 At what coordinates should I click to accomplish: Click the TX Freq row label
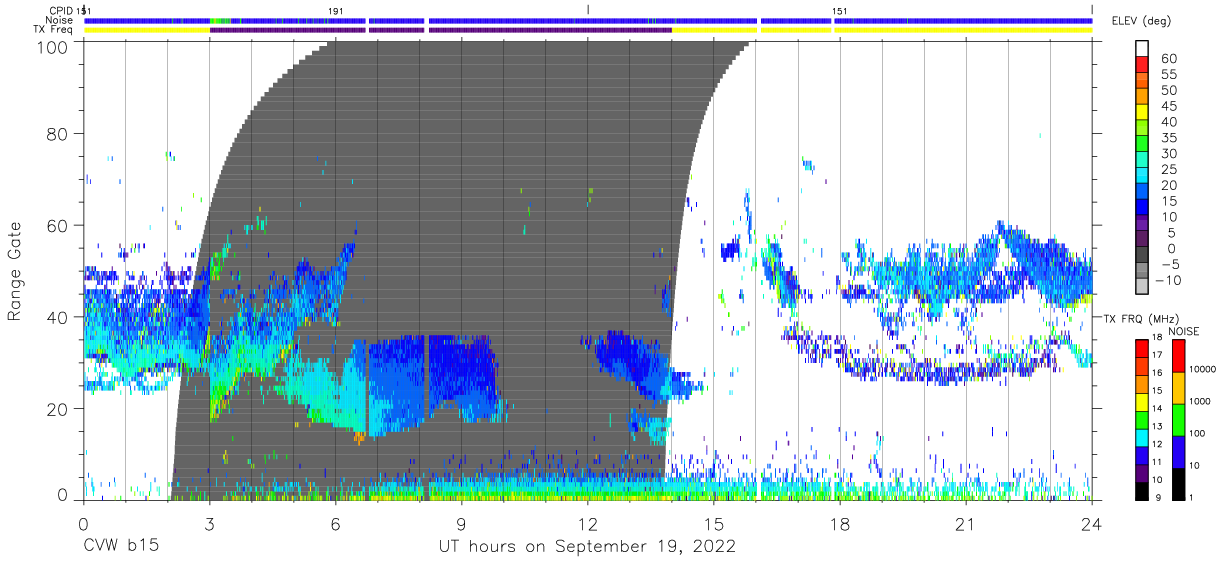[x=52, y=30]
